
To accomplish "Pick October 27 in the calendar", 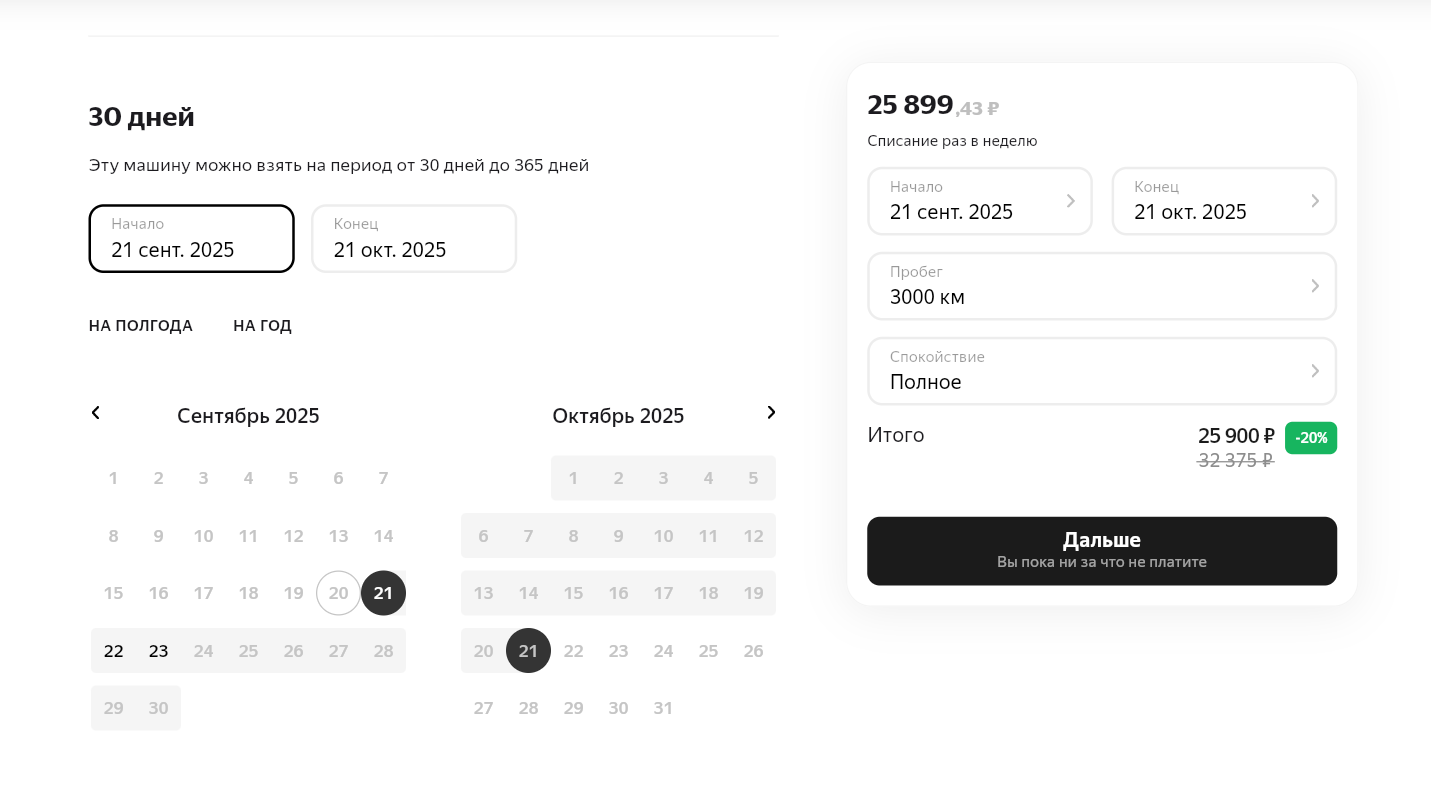I will tap(483, 708).
